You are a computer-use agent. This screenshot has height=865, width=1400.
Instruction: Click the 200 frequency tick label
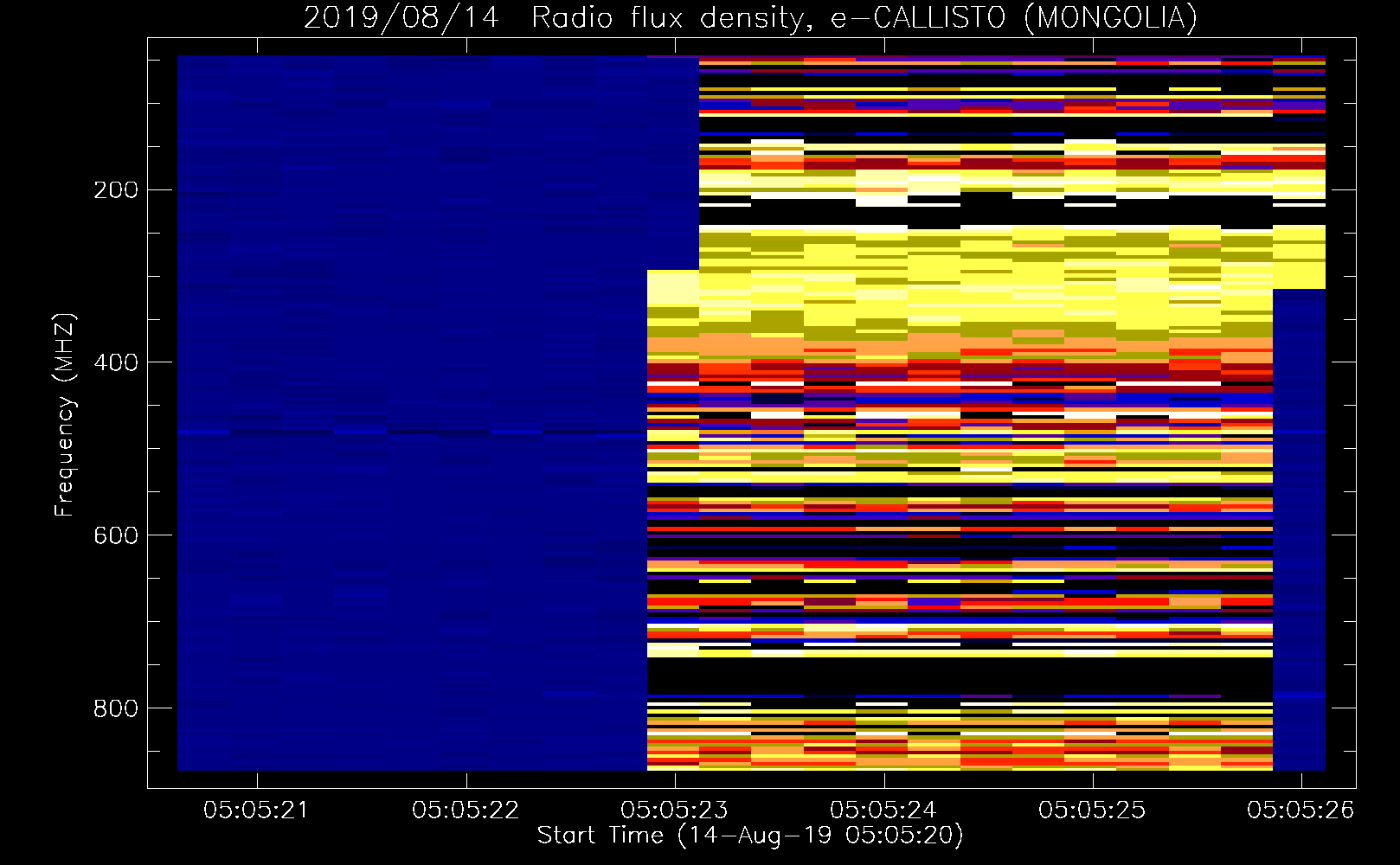(116, 190)
